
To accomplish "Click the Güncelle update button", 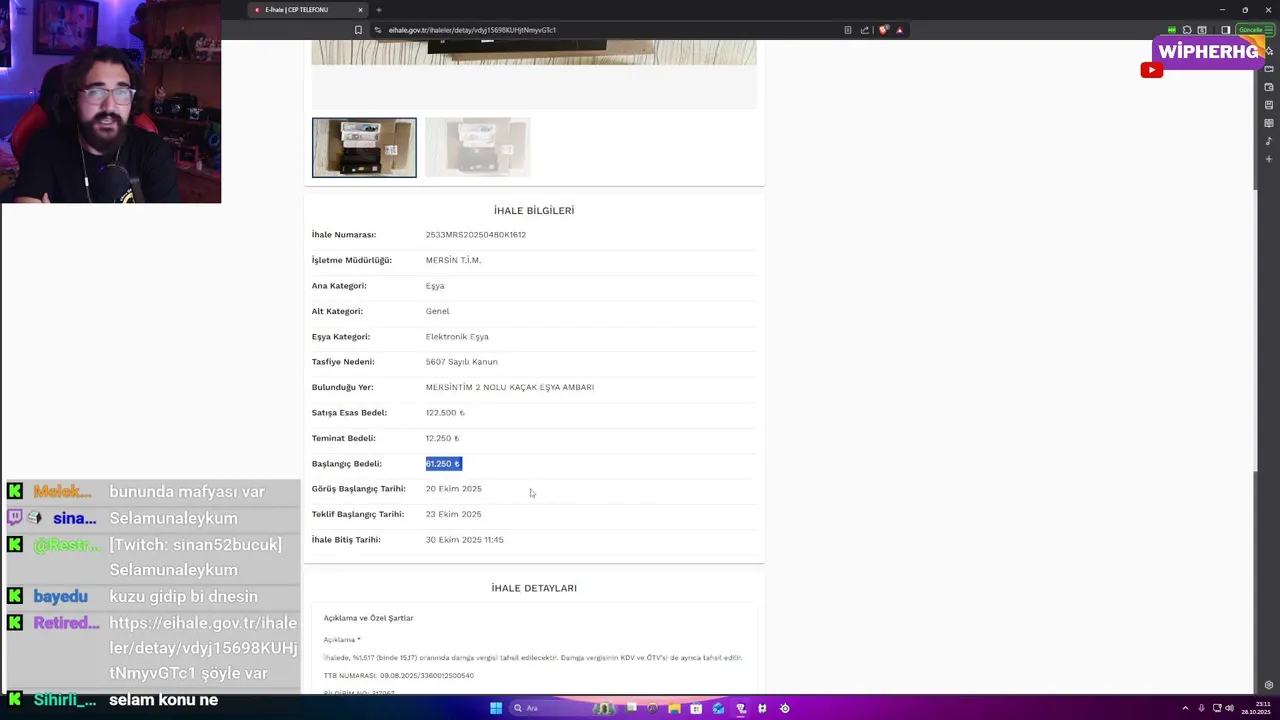I will coord(1255,30).
